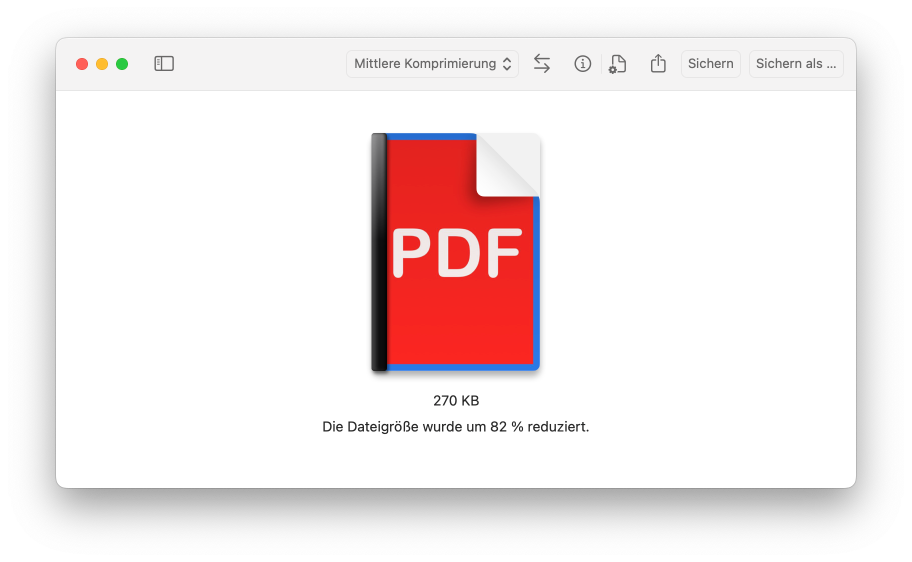Minimize the window with the yellow button
This screenshot has height=562, width=912.
(102, 64)
